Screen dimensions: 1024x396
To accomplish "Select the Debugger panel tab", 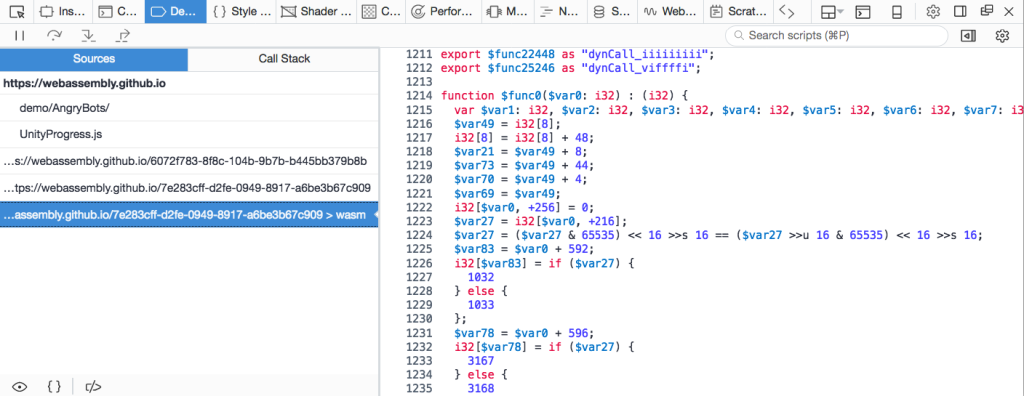I will coord(175,11).
